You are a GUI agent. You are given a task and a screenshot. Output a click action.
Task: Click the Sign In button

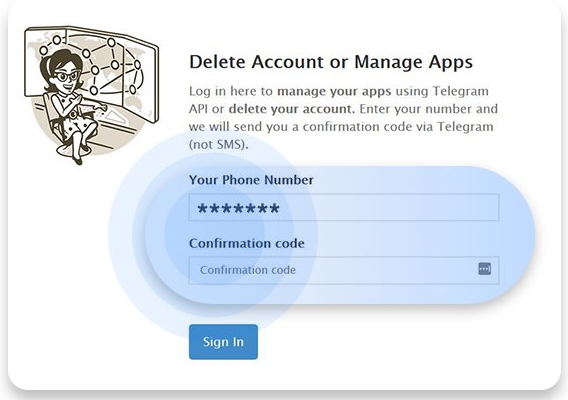coord(223,342)
